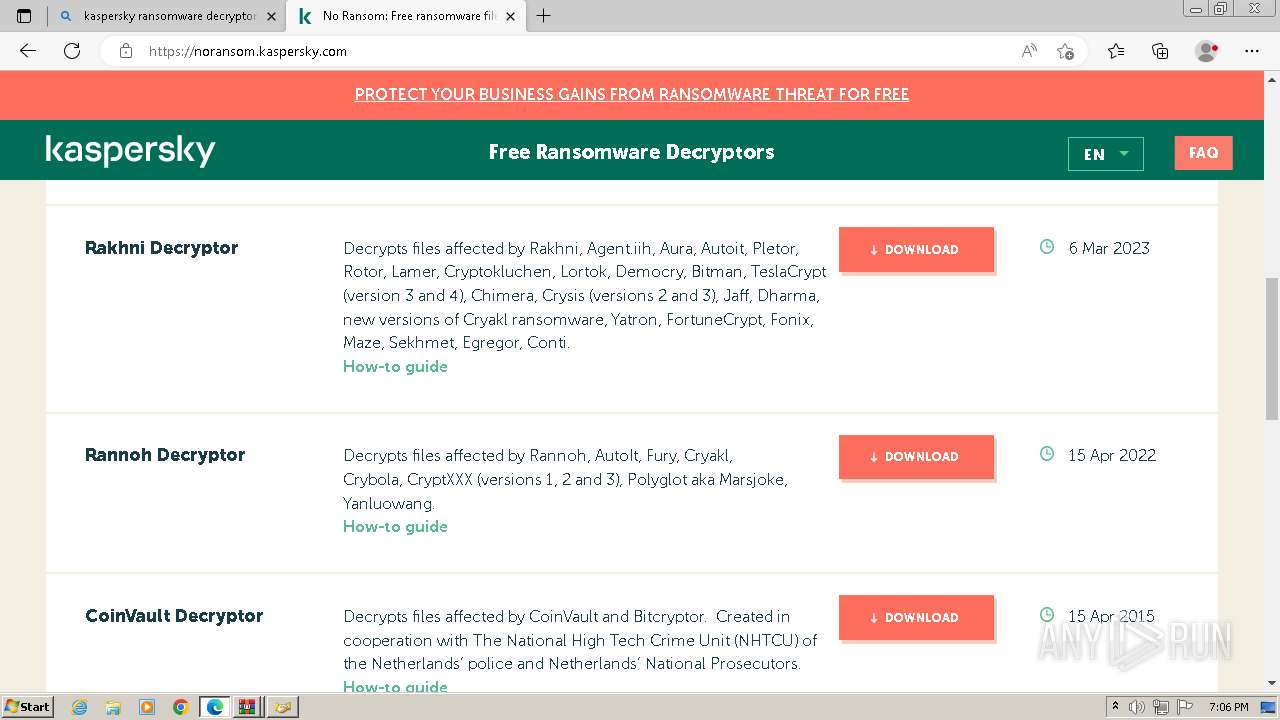
Task: Expand the EN language dropdown
Action: (1105, 154)
